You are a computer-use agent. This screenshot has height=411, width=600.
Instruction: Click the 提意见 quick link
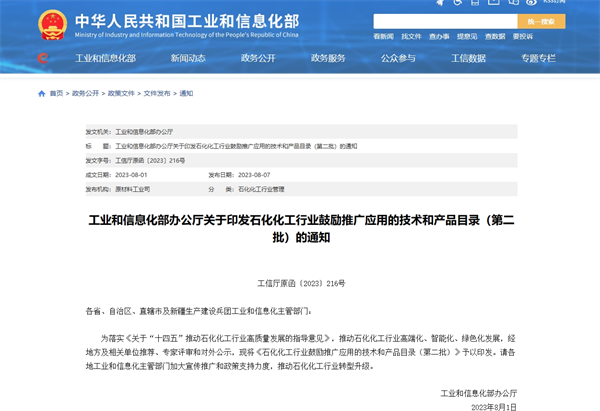467,36
